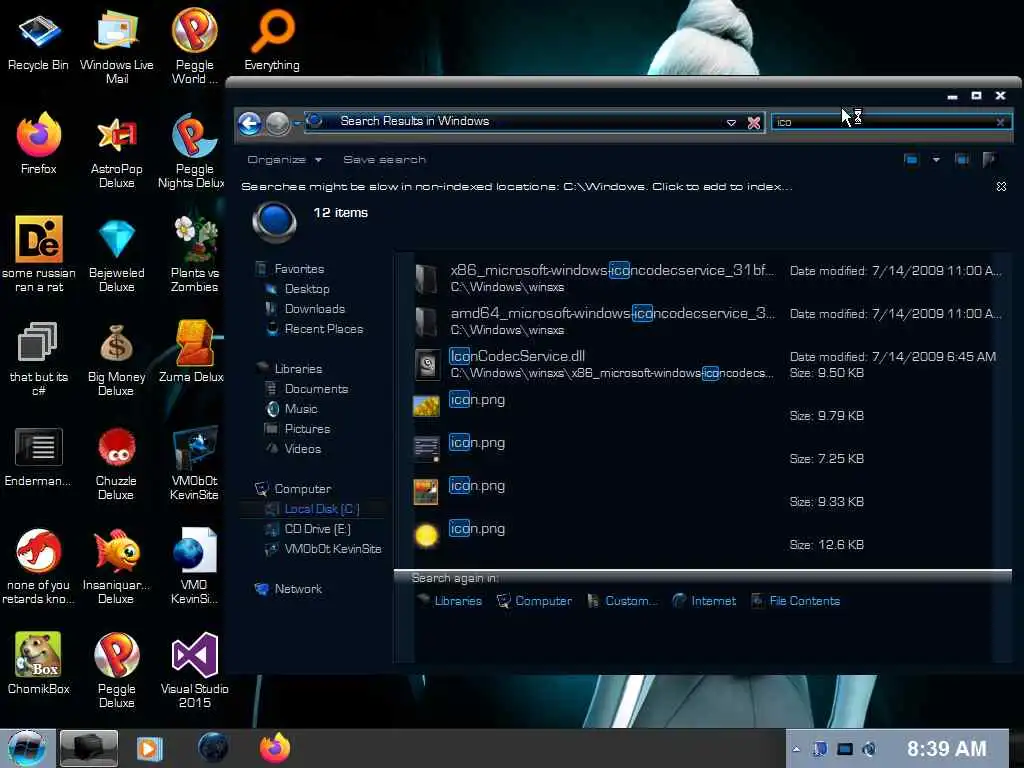Select Local Disk (C:) in the tree

coord(321,509)
